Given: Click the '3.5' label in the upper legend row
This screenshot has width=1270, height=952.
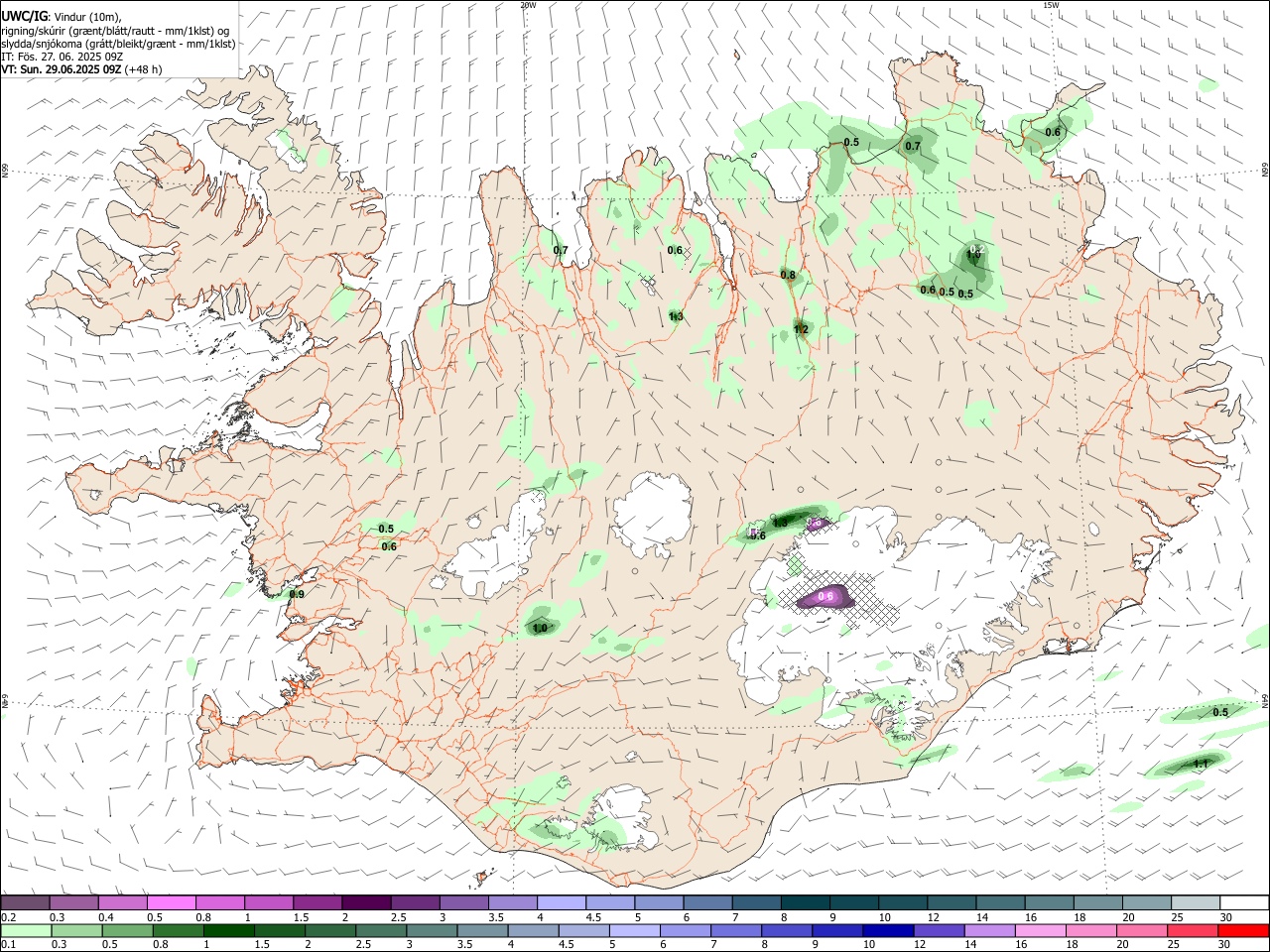Looking at the screenshot, I should click(x=495, y=917).
